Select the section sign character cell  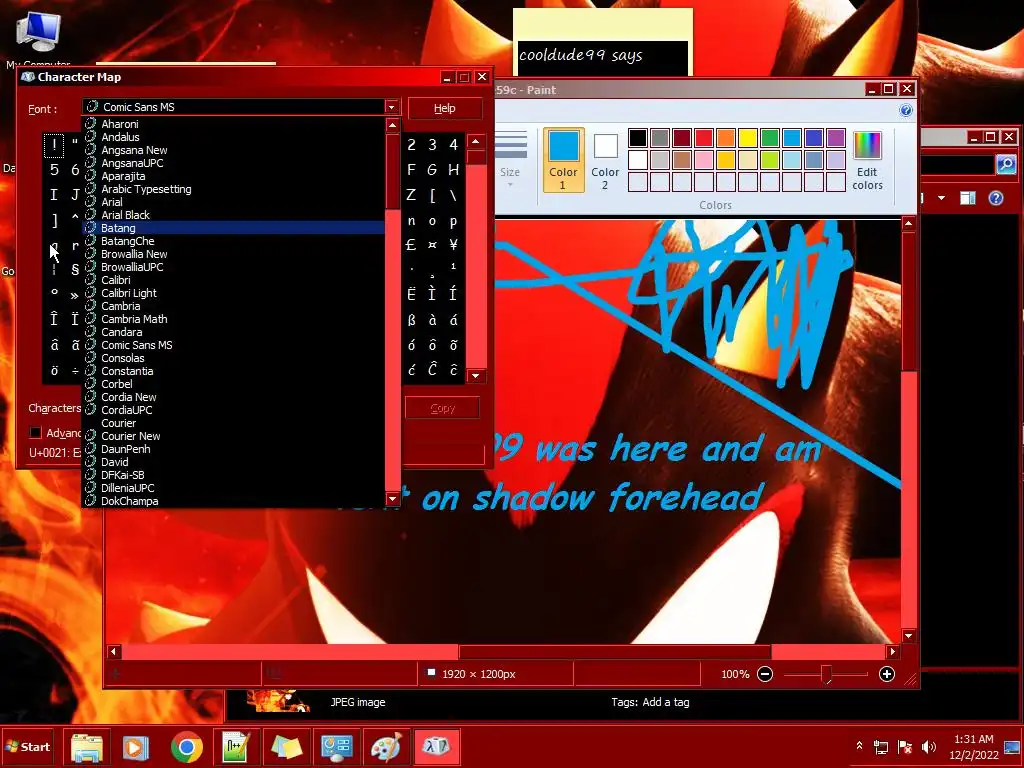[x=75, y=269]
